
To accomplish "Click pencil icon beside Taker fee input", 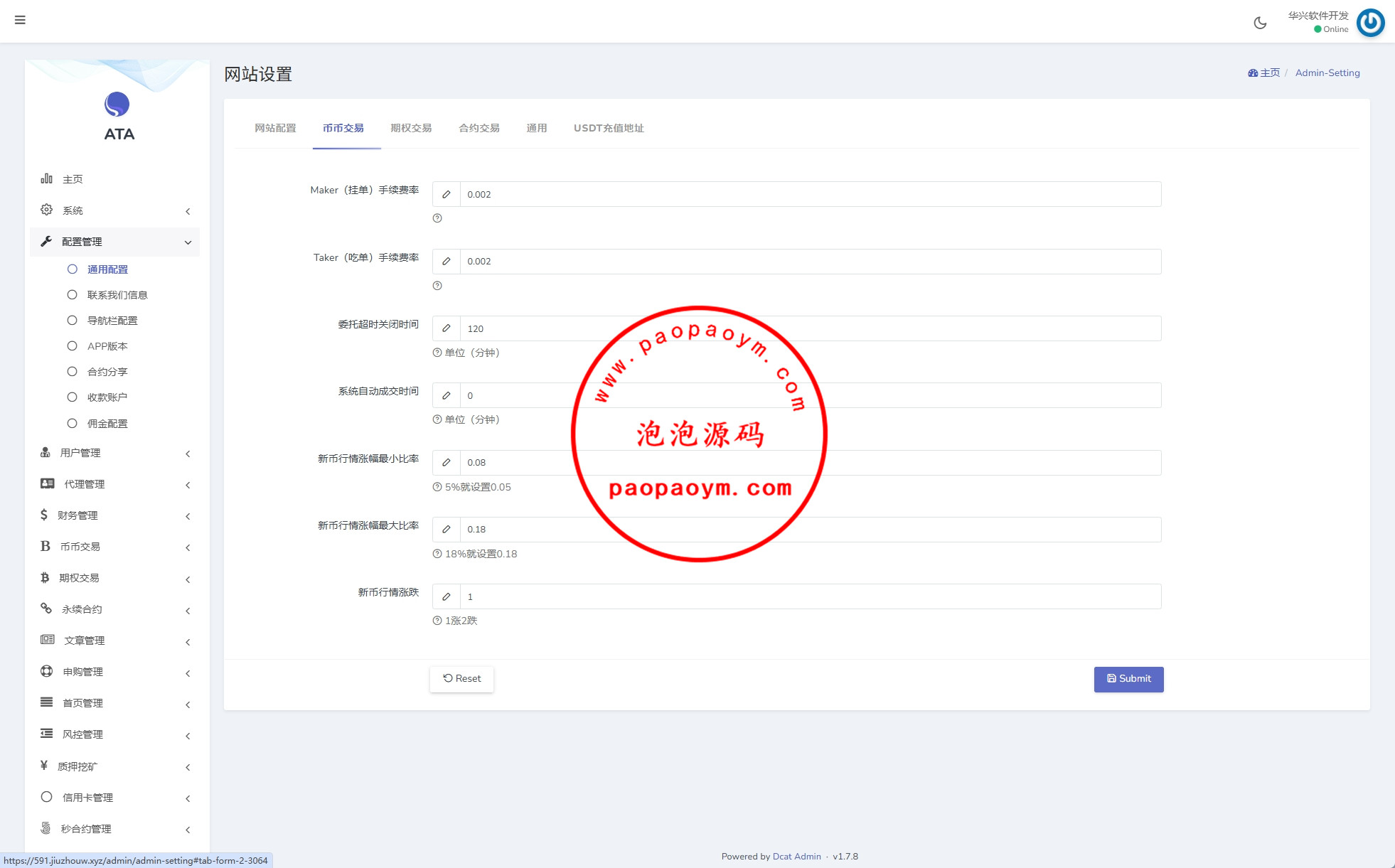I will 447,262.
